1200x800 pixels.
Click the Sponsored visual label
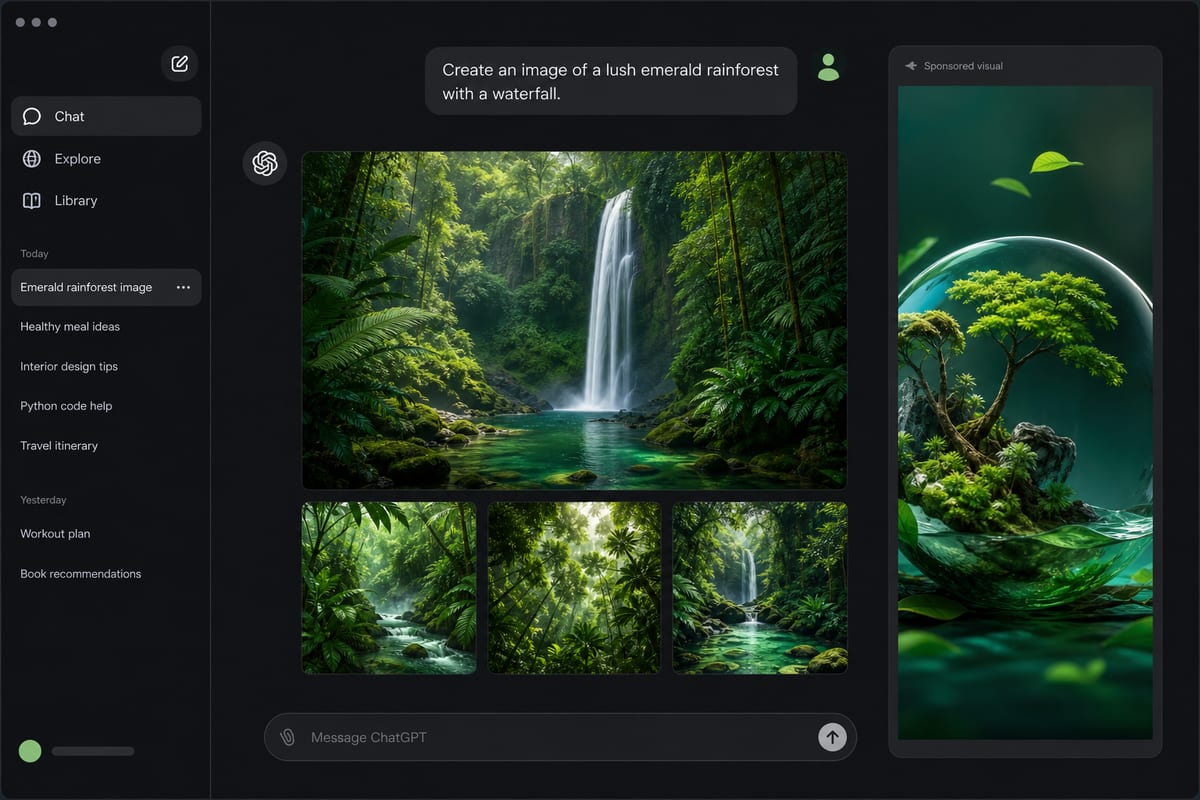coord(963,66)
